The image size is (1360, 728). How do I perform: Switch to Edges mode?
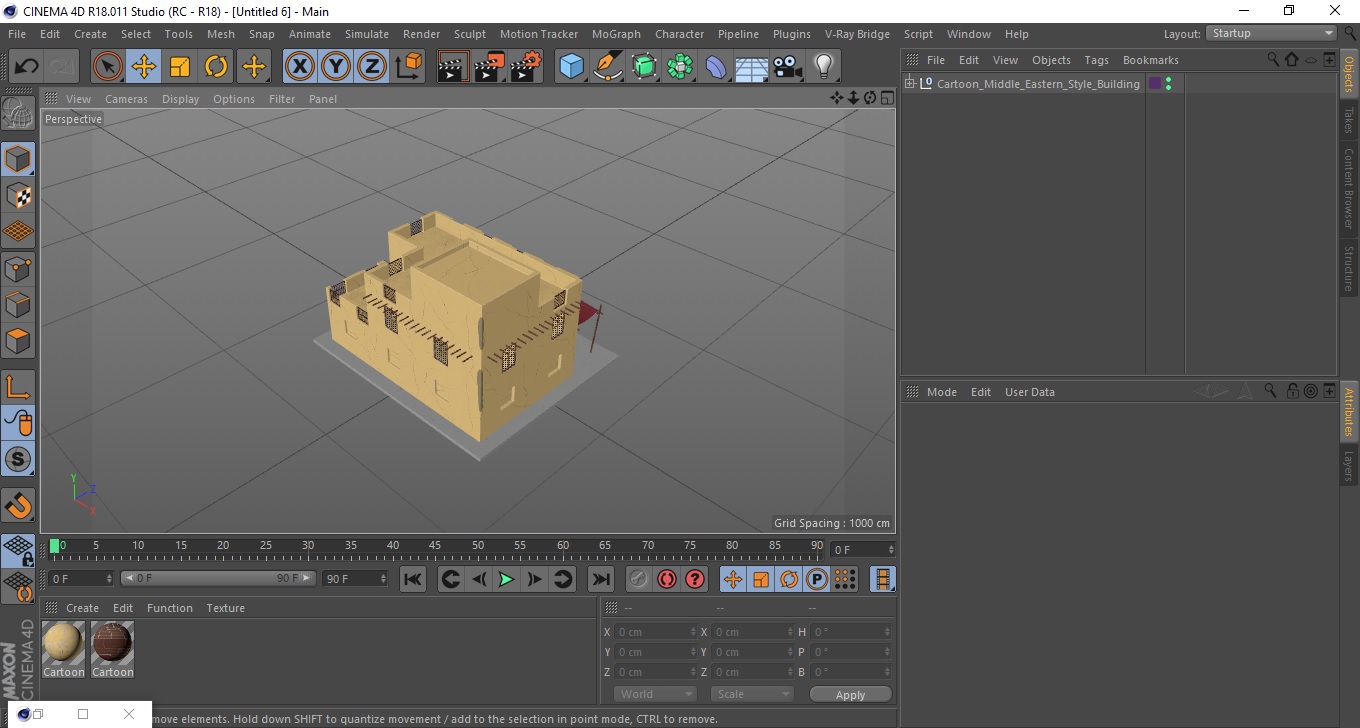click(x=18, y=304)
